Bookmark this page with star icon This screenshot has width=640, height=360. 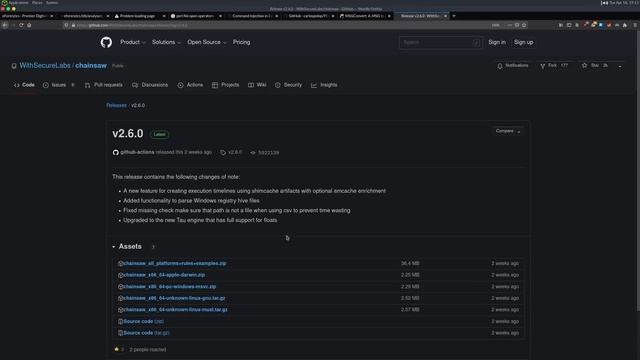pyautogui.click(x=524, y=25)
